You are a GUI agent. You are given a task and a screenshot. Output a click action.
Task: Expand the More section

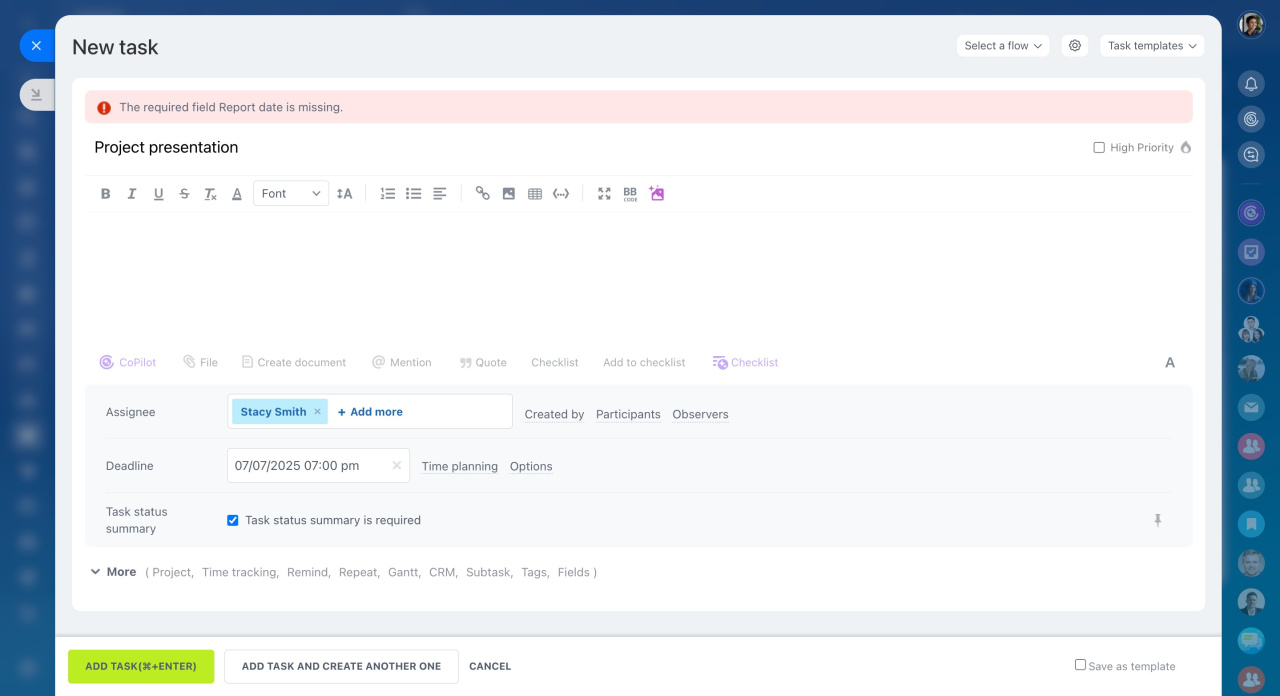click(113, 572)
